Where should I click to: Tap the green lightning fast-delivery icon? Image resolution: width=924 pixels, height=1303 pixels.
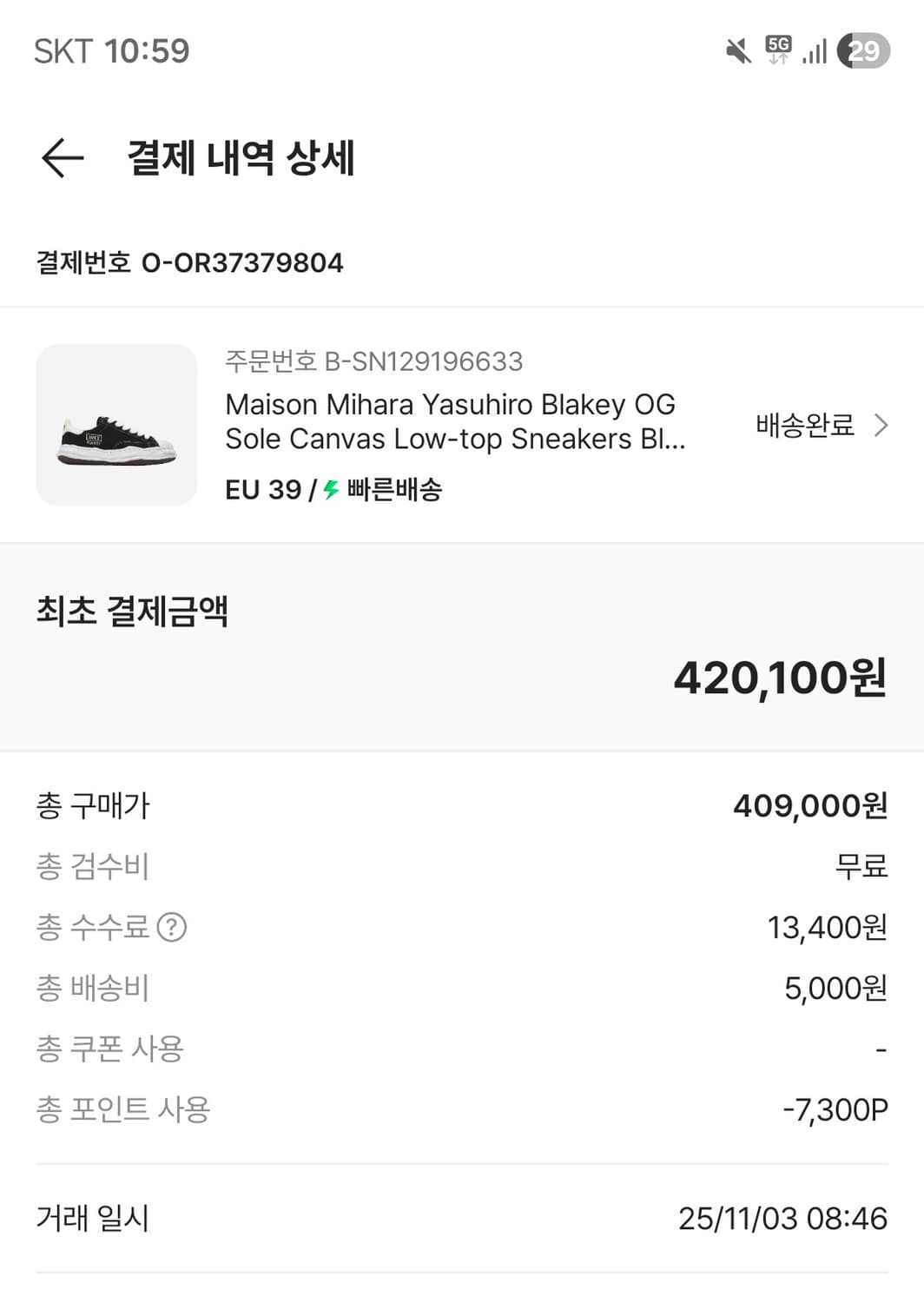tap(331, 490)
